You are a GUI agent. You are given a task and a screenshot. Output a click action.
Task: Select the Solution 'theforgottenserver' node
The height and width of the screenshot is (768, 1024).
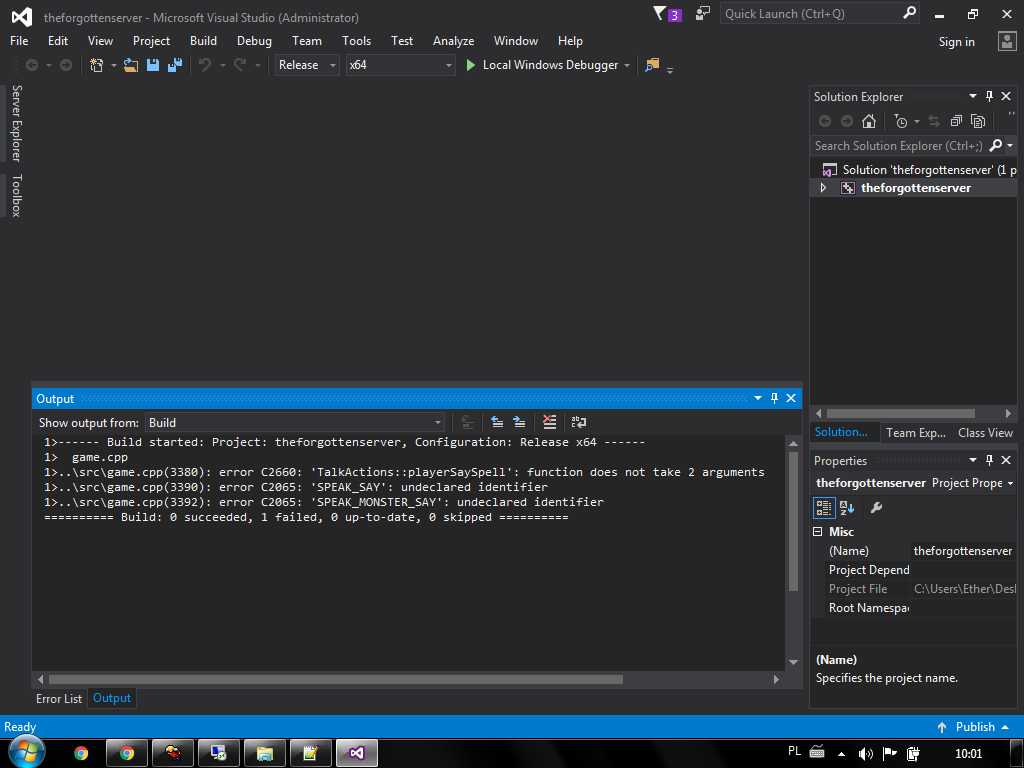tap(919, 170)
